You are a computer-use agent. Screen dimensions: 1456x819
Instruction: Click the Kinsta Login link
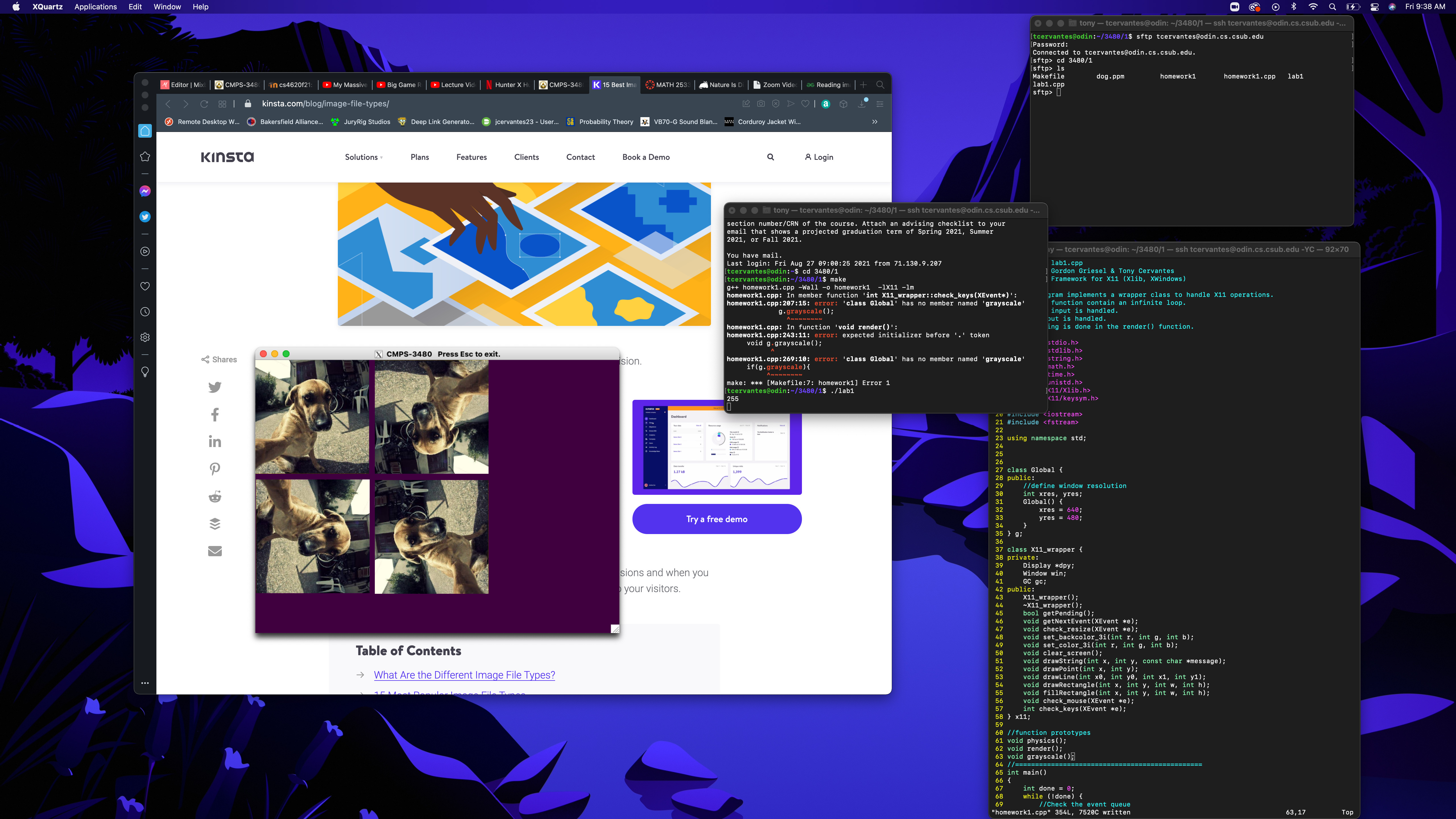tap(819, 157)
